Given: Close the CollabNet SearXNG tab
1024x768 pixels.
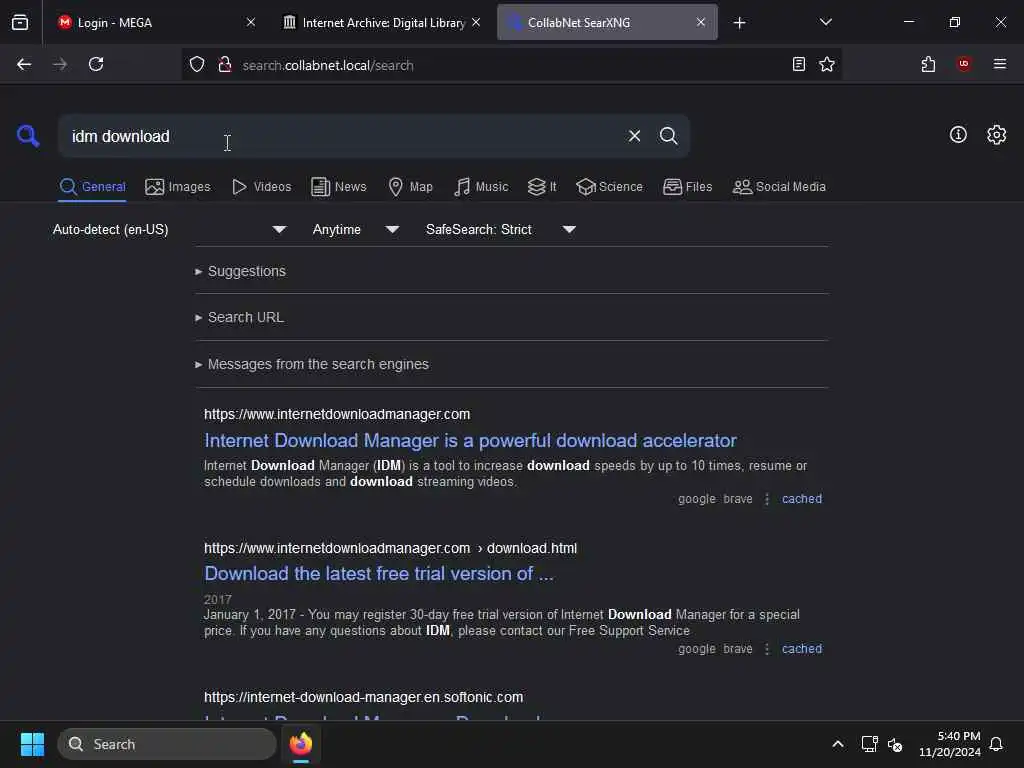Looking at the screenshot, I should click(x=701, y=22).
